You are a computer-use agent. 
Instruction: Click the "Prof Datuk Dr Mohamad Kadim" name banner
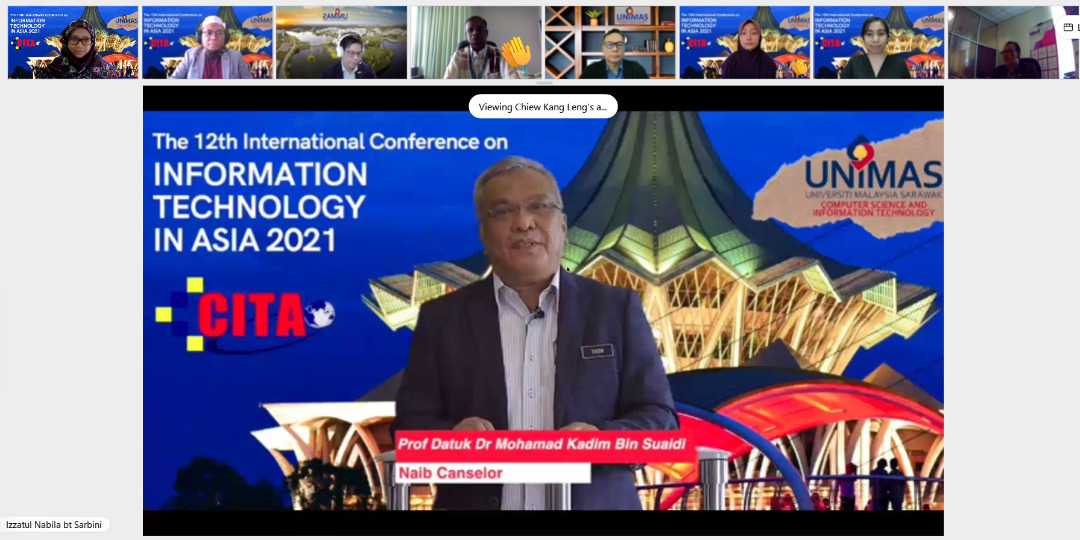coord(545,444)
